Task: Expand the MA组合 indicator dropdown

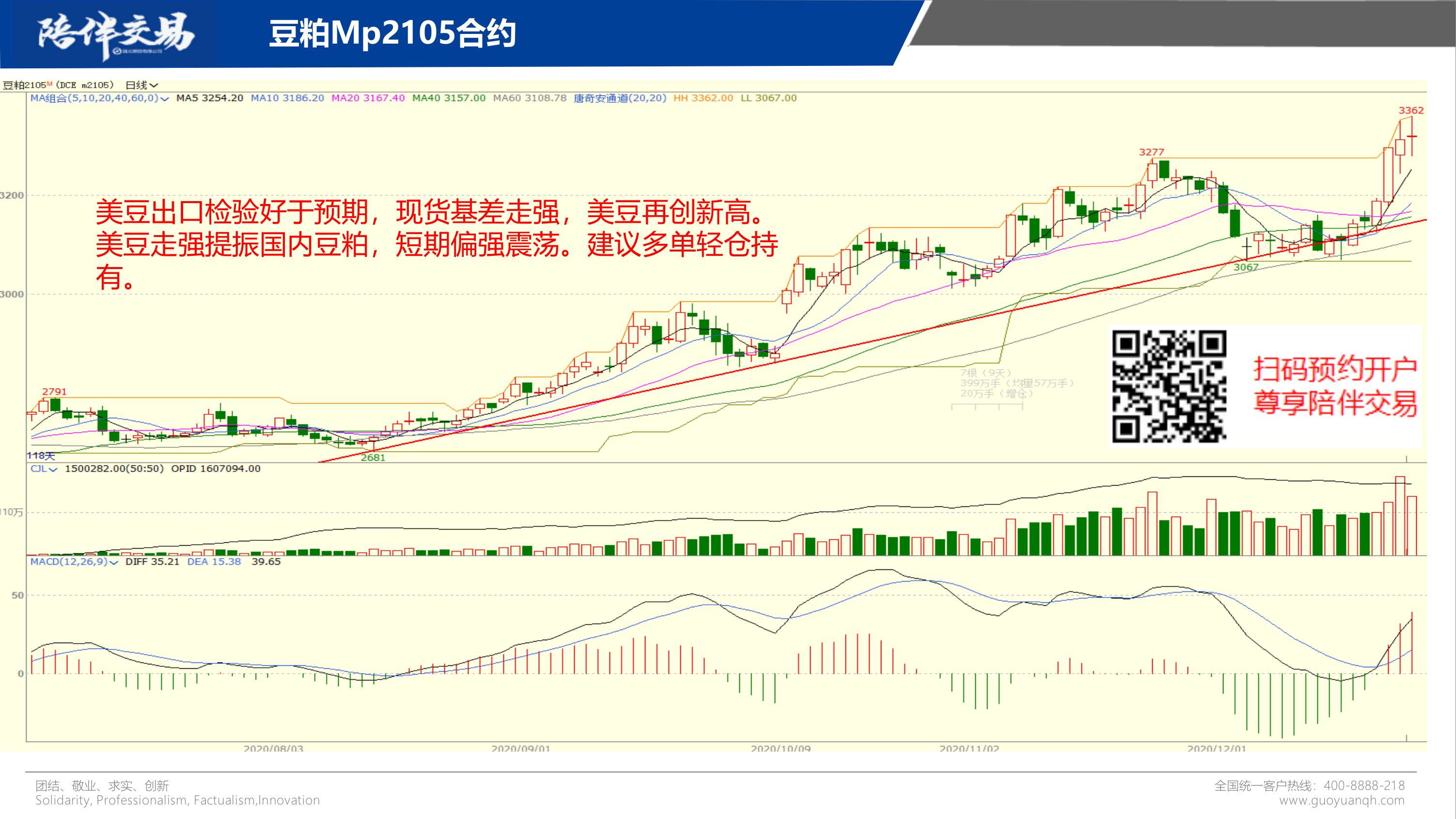Action: pyautogui.click(x=164, y=99)
